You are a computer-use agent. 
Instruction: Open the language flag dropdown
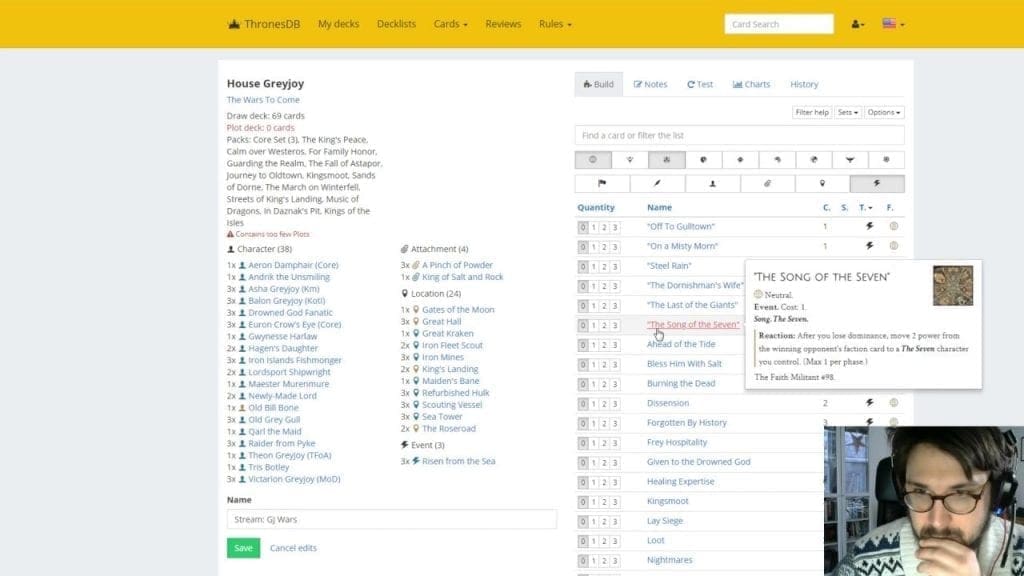[x=893, y=24]
